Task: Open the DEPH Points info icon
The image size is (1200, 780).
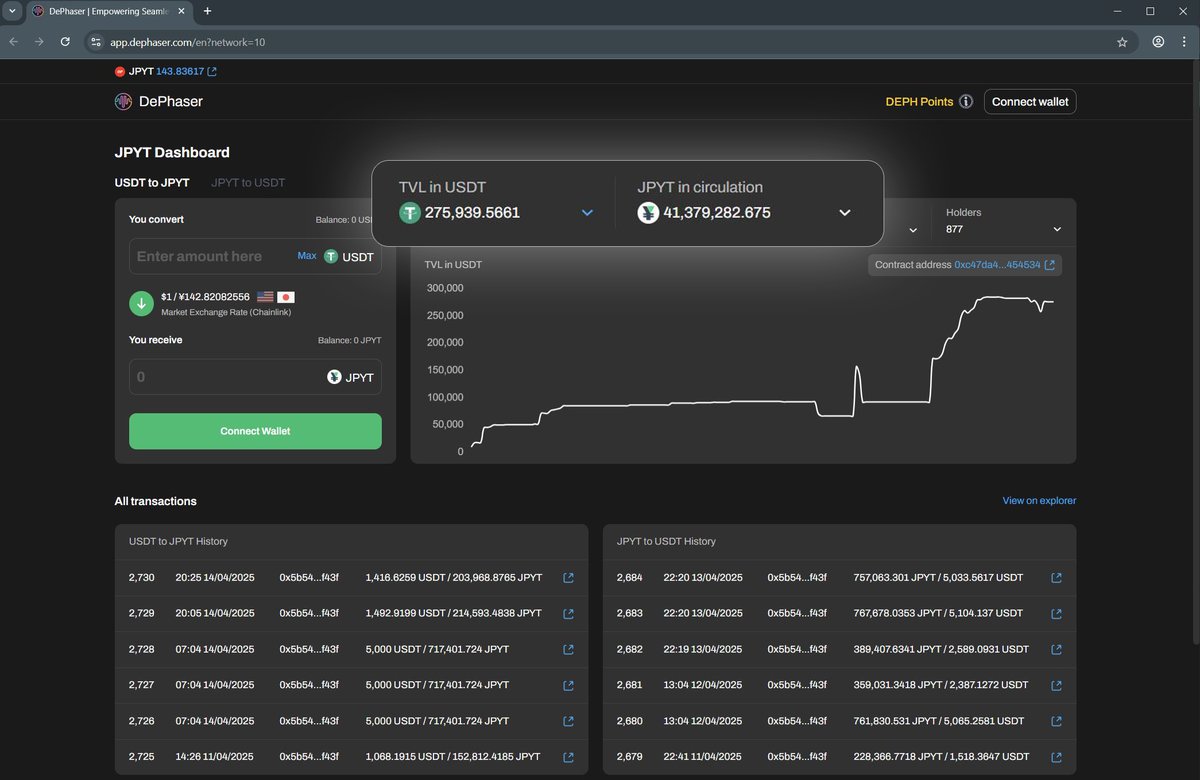Action: [x=965, y=102]
